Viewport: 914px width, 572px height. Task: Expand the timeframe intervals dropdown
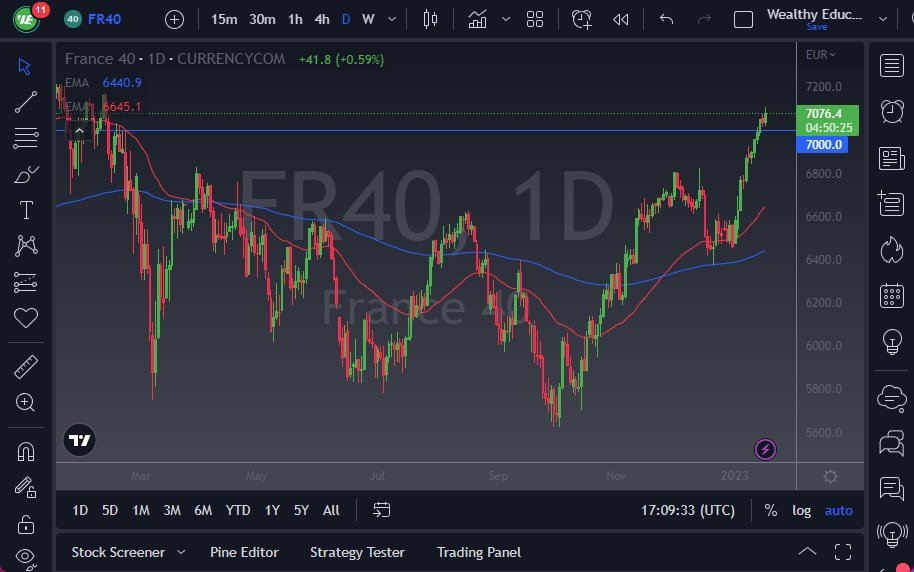click(x=392, y=19)
